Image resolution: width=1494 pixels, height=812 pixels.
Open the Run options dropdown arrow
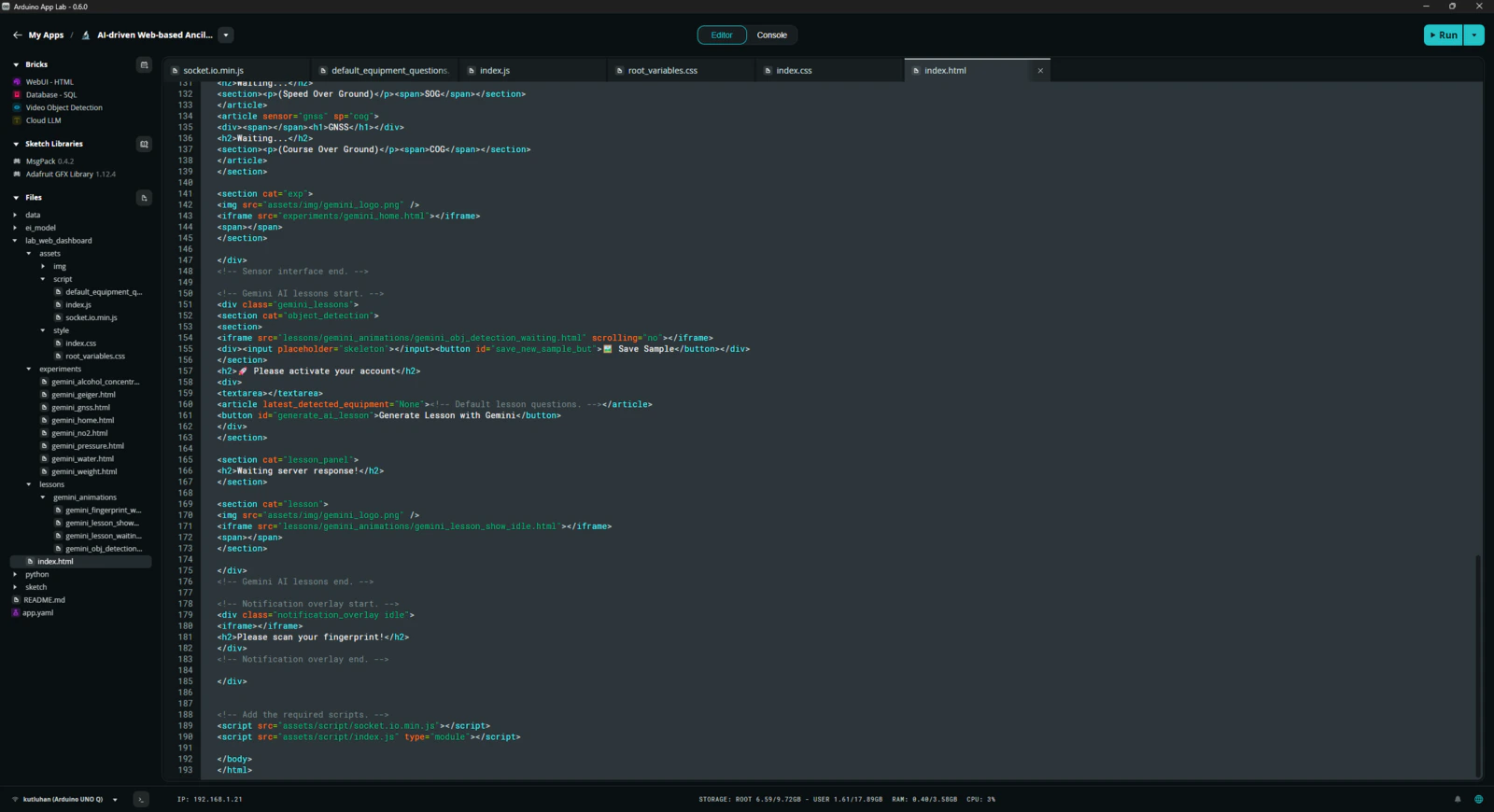tap(1474, 35)
